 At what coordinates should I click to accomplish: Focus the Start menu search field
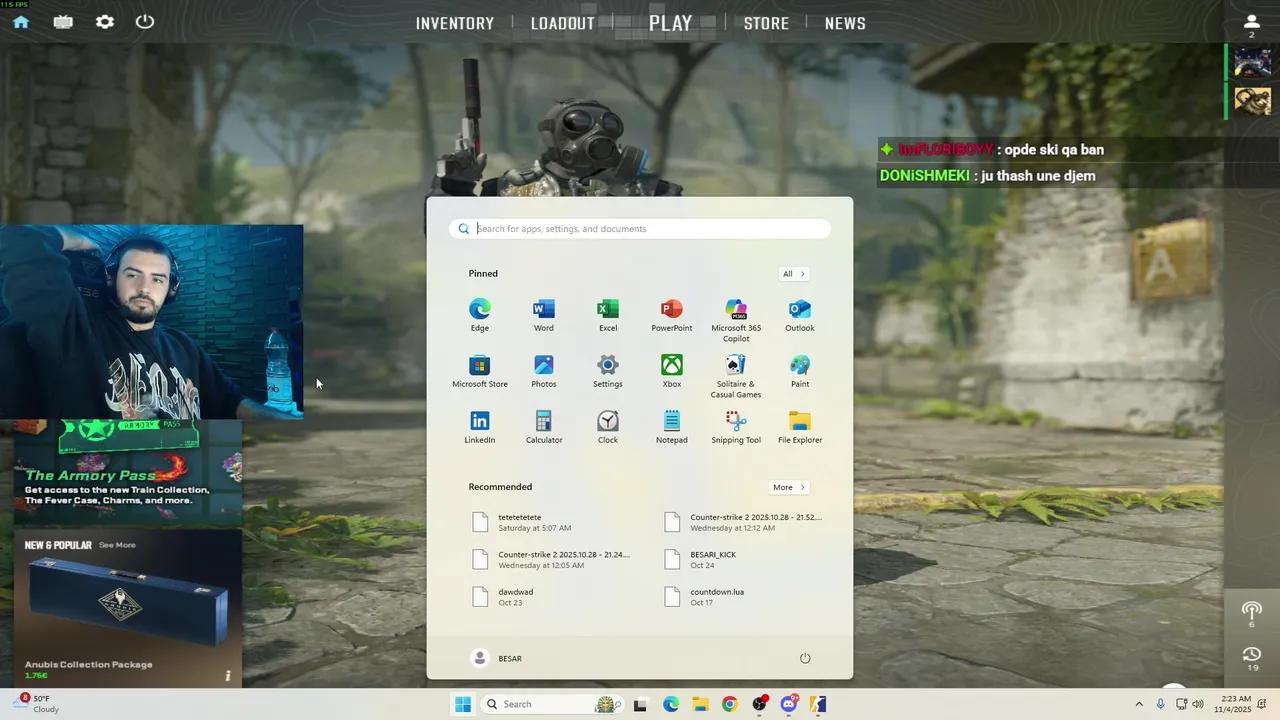point(640,229)
